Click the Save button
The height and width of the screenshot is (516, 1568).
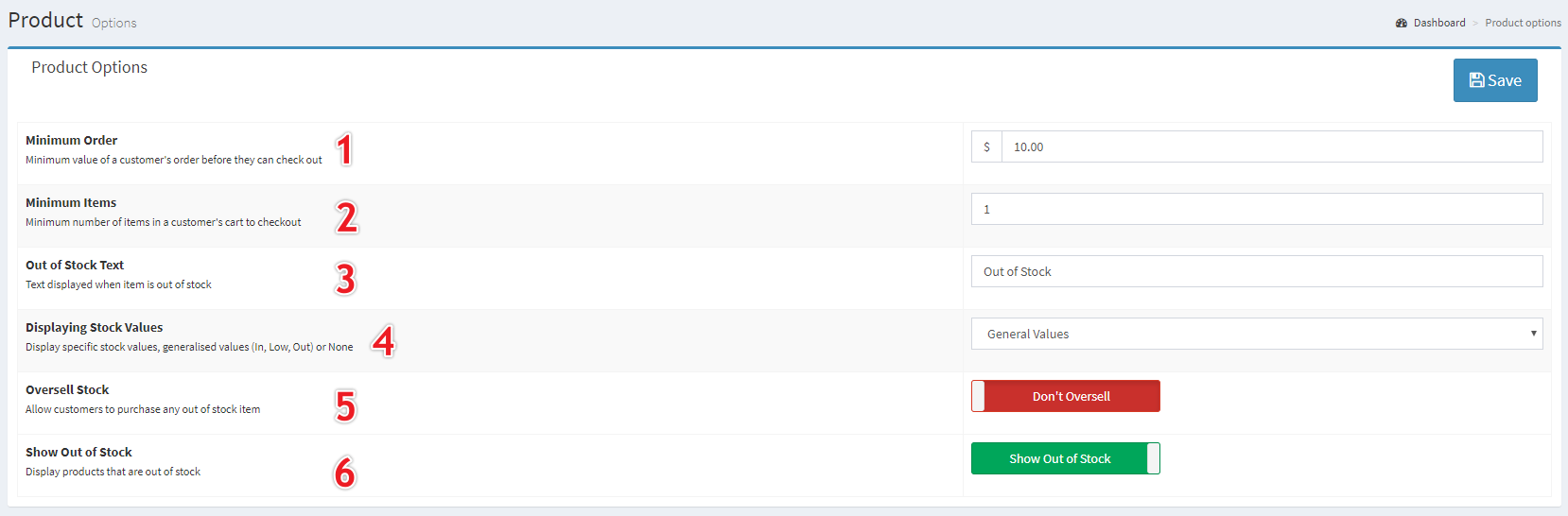pyautogui.click(x=1495, y=80)
